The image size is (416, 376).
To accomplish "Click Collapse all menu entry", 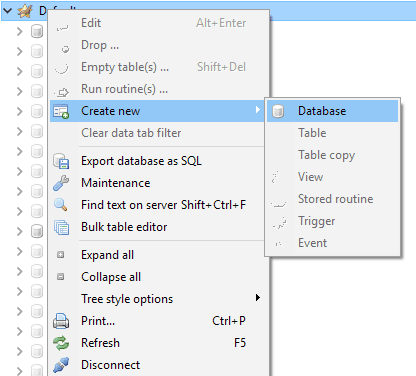I will (x=157, y=277).
